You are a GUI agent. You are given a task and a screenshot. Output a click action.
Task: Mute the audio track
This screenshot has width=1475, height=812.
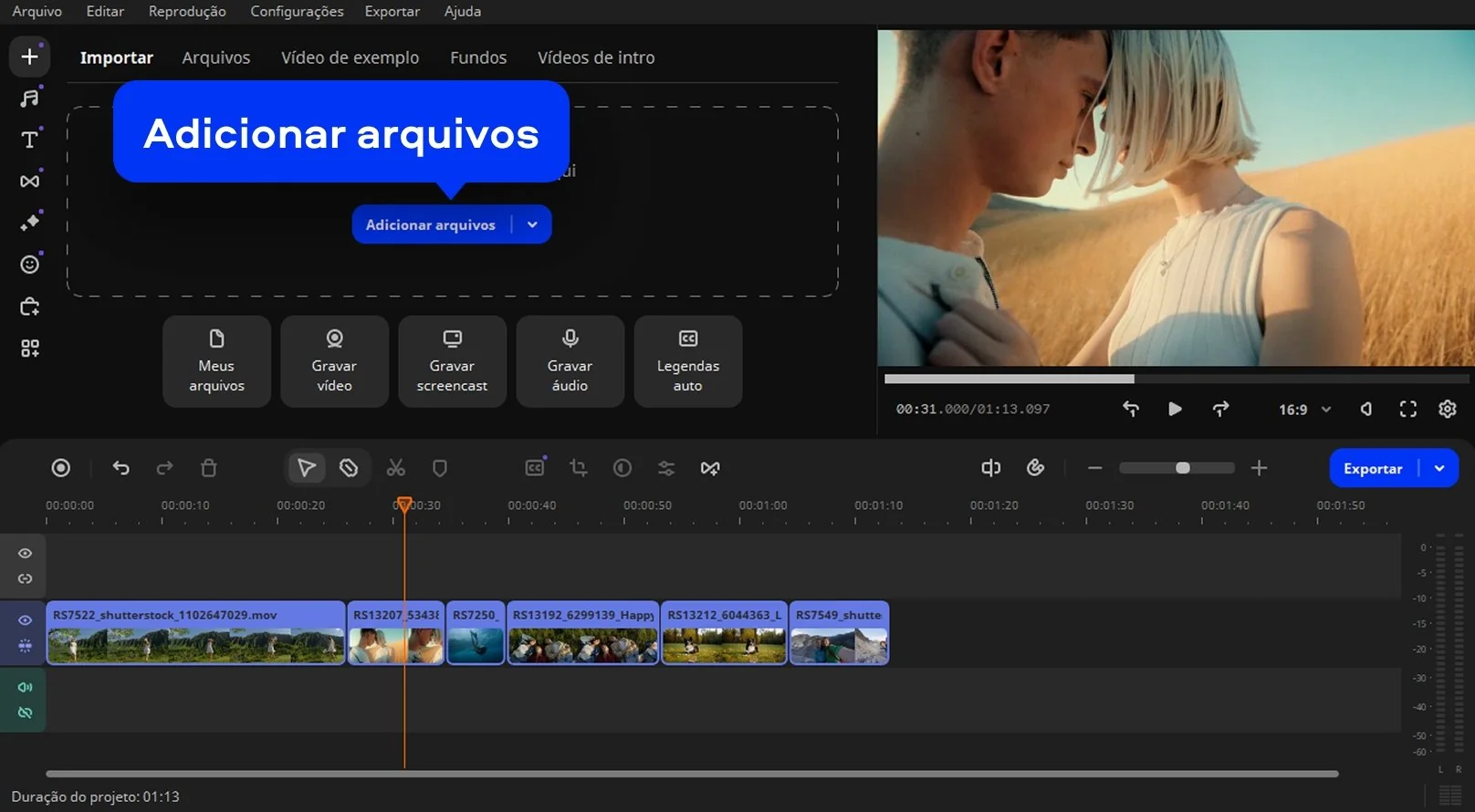[25, 687]
